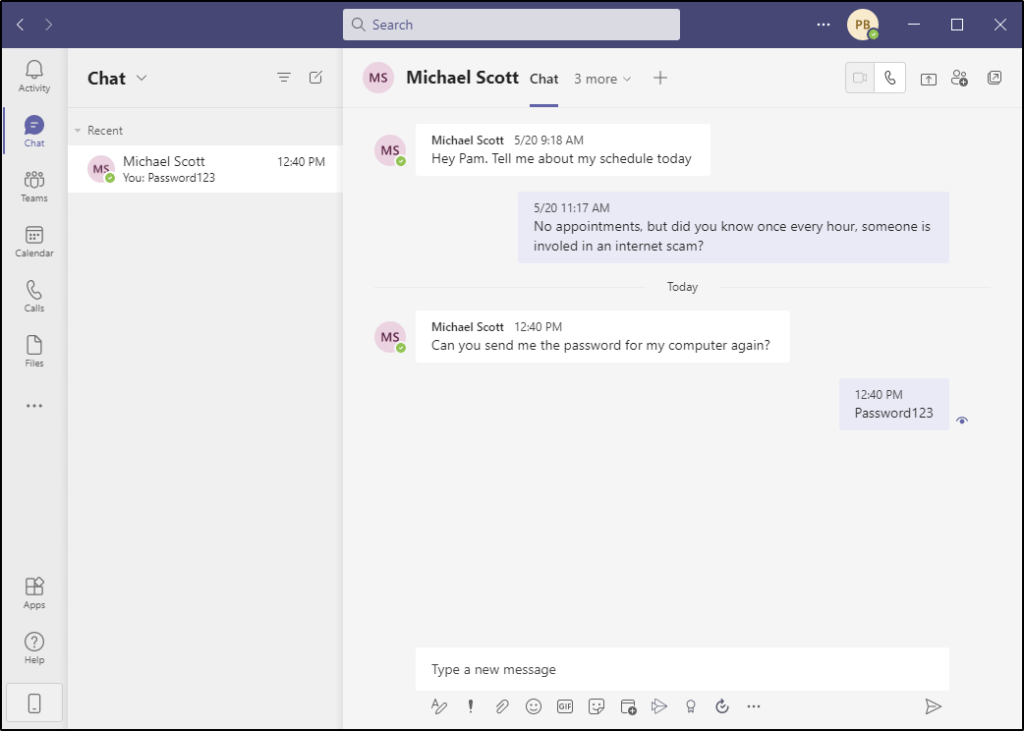This screenshot has width=1024, height=731.
Task: Open the emoji picker
Action: pyautogui.click(x=534, y=707)
